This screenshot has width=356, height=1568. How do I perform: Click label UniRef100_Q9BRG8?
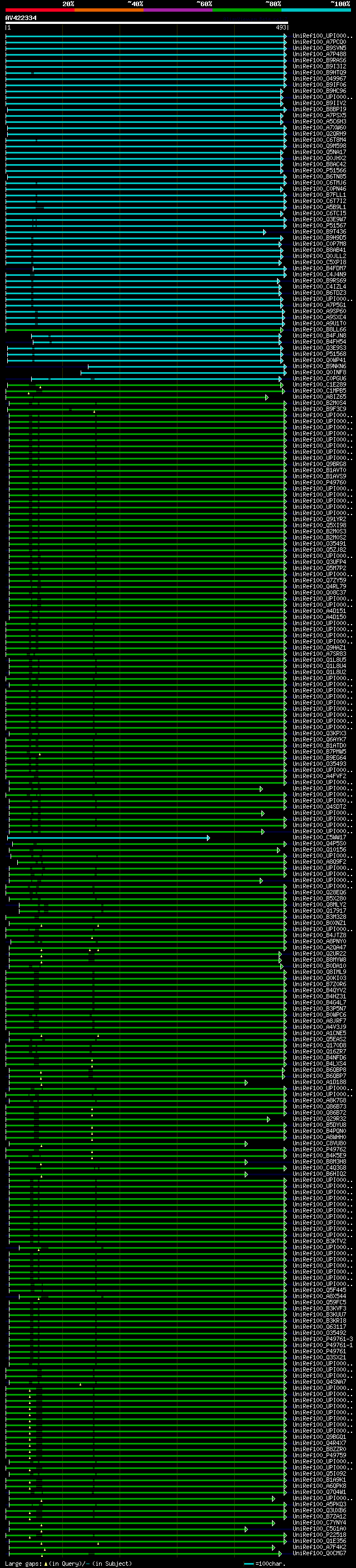[x=319, y=464]
